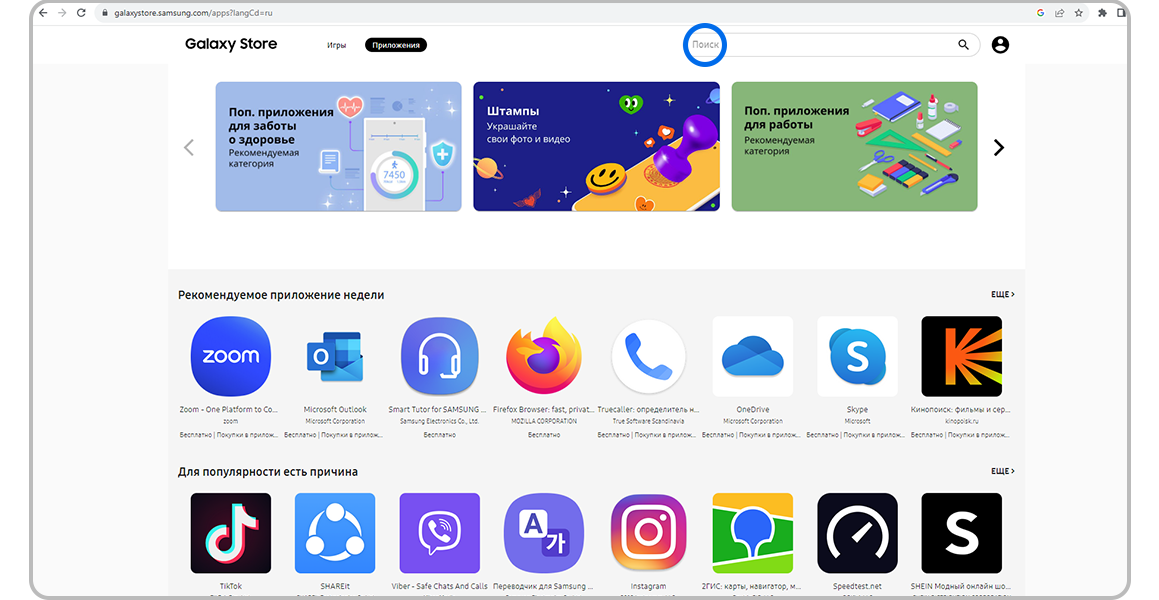This screenshot has width=1159, height=600.
Task: Reload the page with refresh icon
Action: (81, 13)
